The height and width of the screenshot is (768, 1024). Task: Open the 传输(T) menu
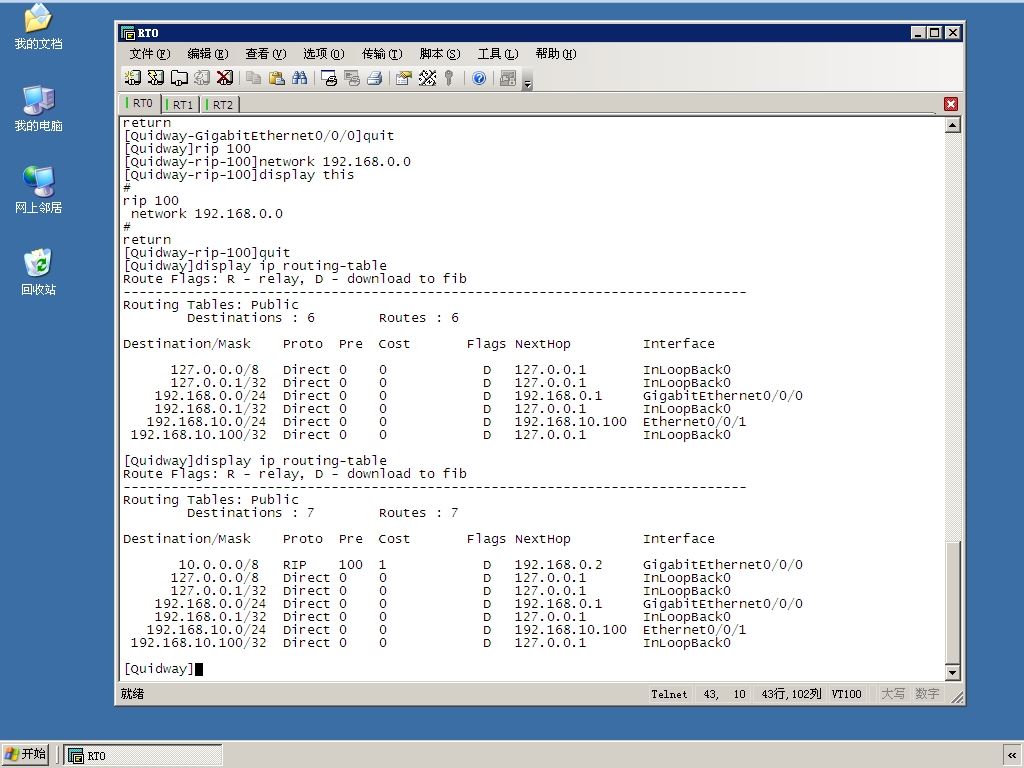tap(382, 54)
